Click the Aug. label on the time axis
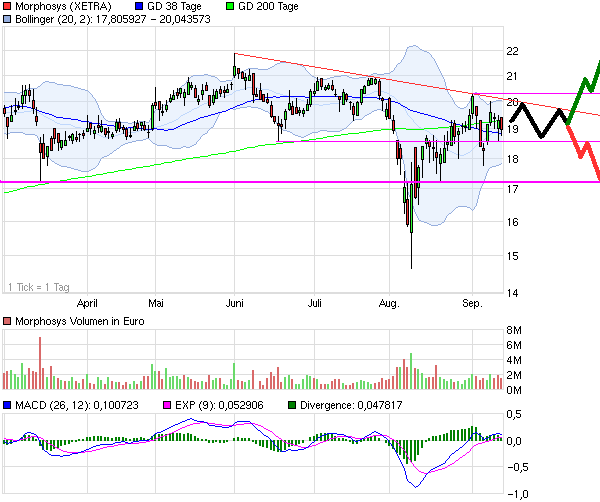Image resolution: width=600 pixels, height=502 pixels. tap(389, 303)
